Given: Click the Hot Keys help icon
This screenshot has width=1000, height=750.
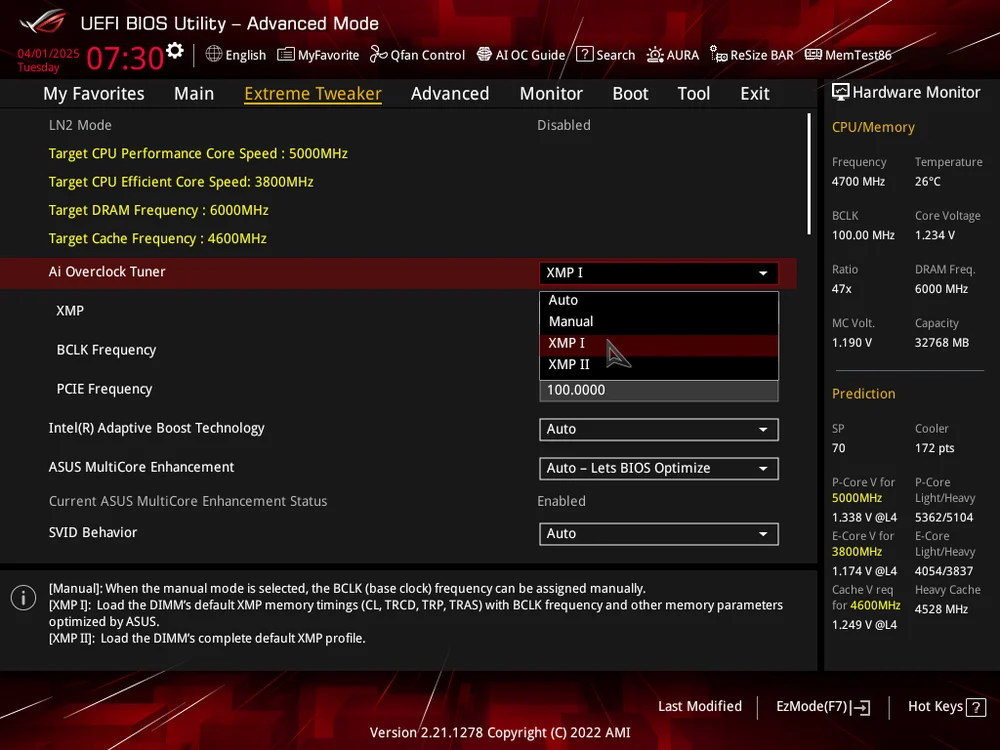Looking at the screenshot, I should tap(975, 707).
